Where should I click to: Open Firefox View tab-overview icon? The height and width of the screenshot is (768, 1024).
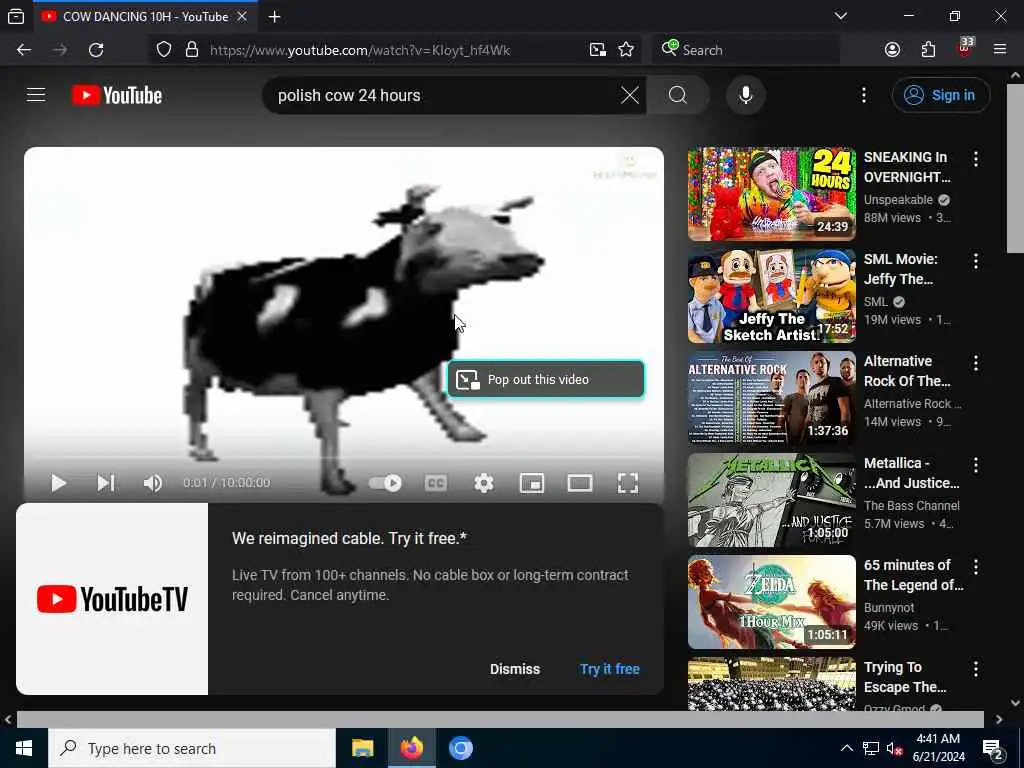16,17
